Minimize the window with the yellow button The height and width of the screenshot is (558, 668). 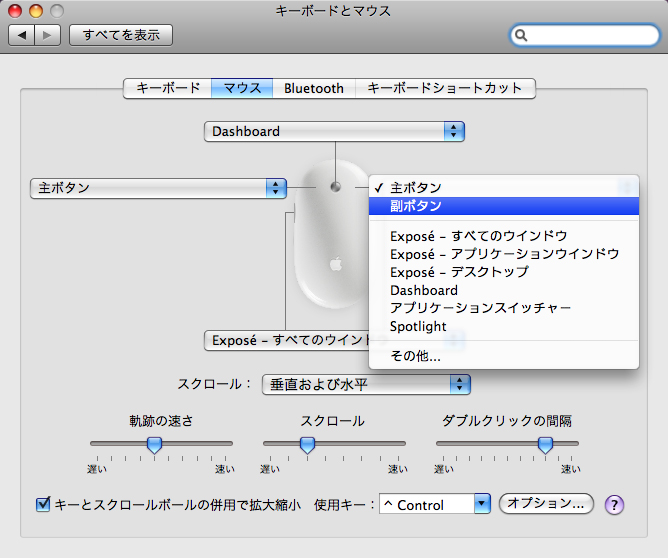tap(36, 11)
